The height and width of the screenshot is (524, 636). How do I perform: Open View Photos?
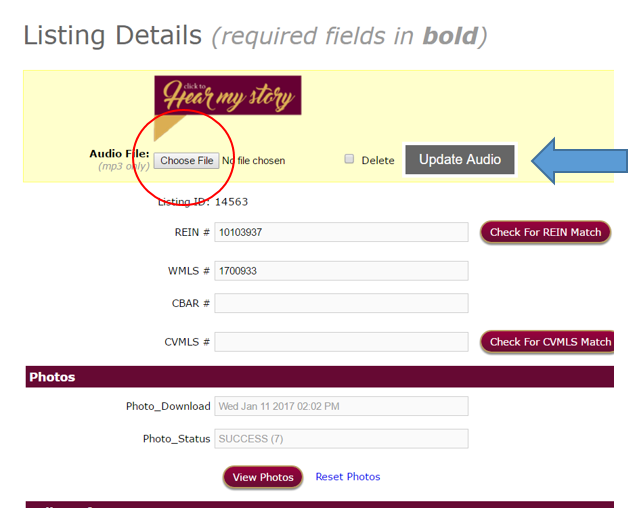point(263,477)
